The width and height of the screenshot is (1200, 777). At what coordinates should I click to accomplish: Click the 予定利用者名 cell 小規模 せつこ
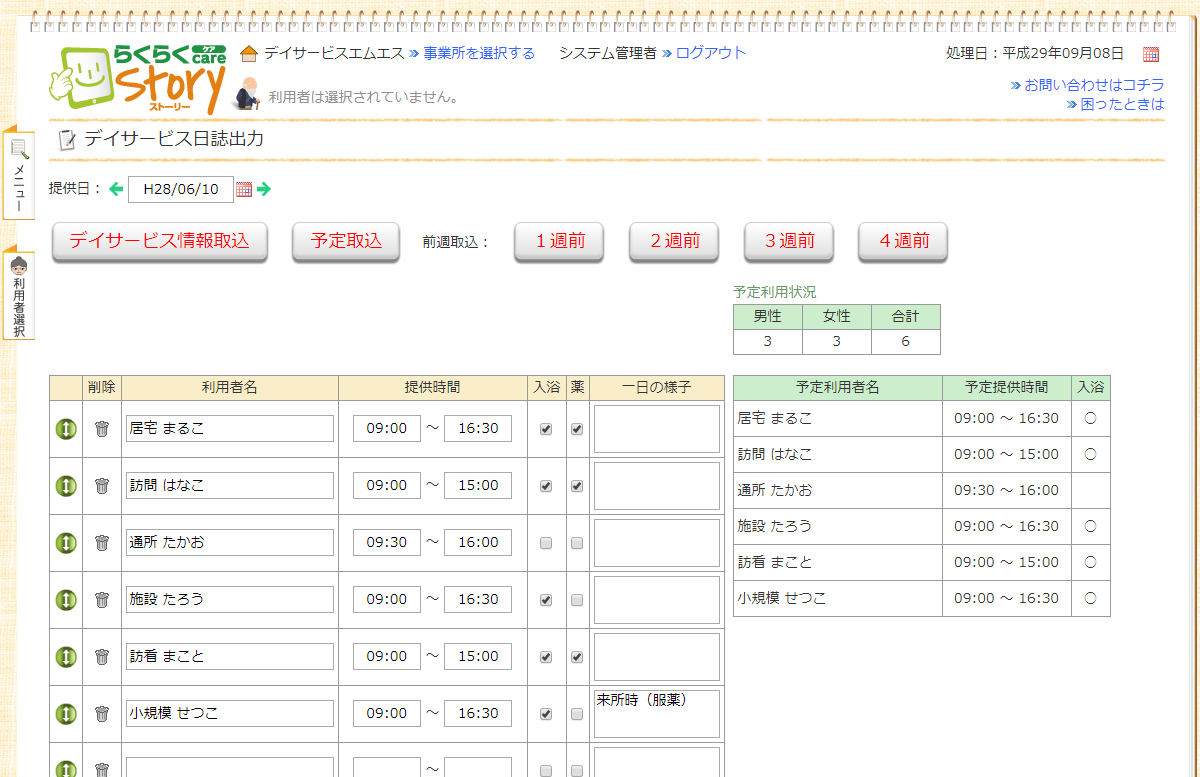(x=838, y=599)
